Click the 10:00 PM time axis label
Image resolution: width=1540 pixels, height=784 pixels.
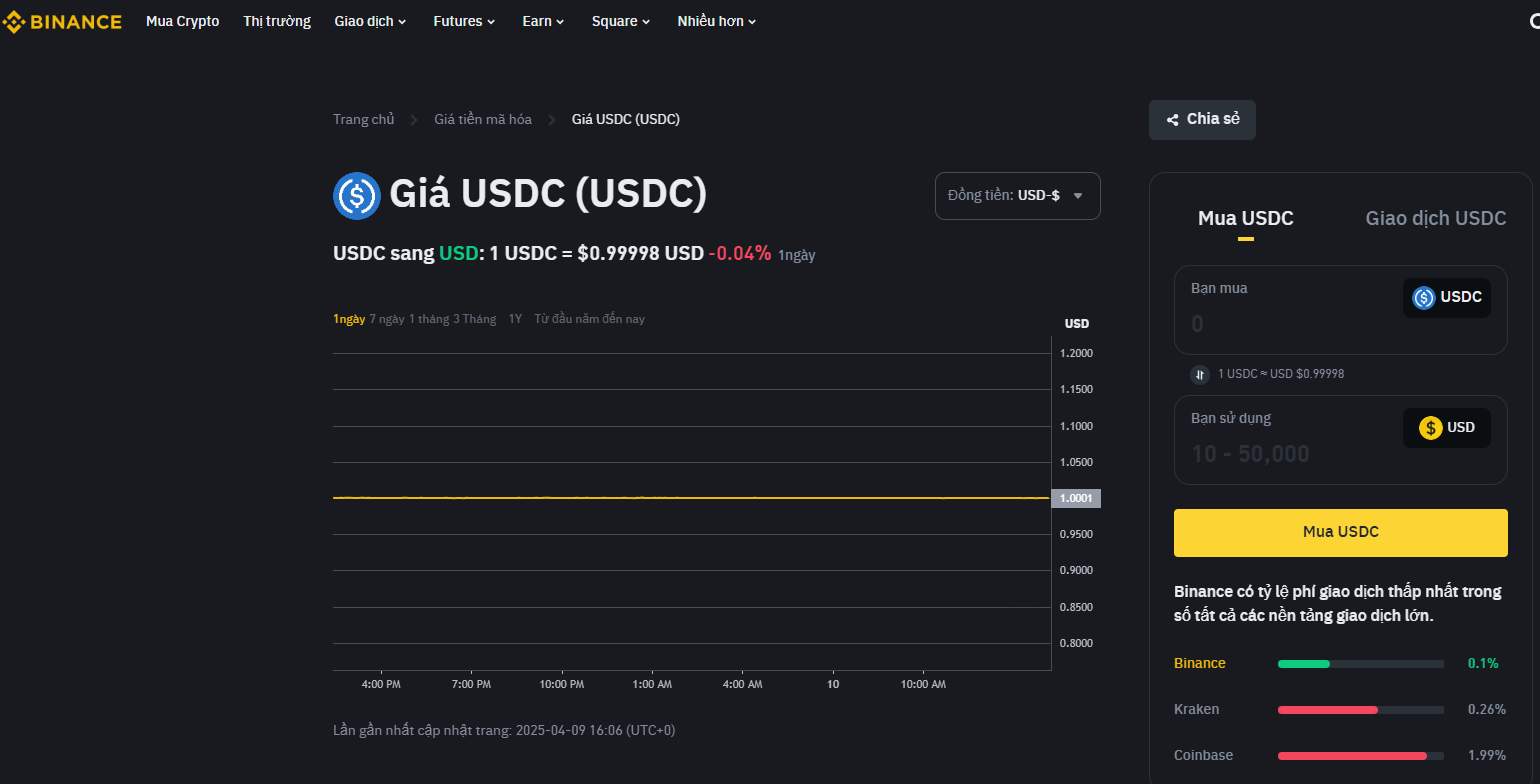(x=562, y=685)
